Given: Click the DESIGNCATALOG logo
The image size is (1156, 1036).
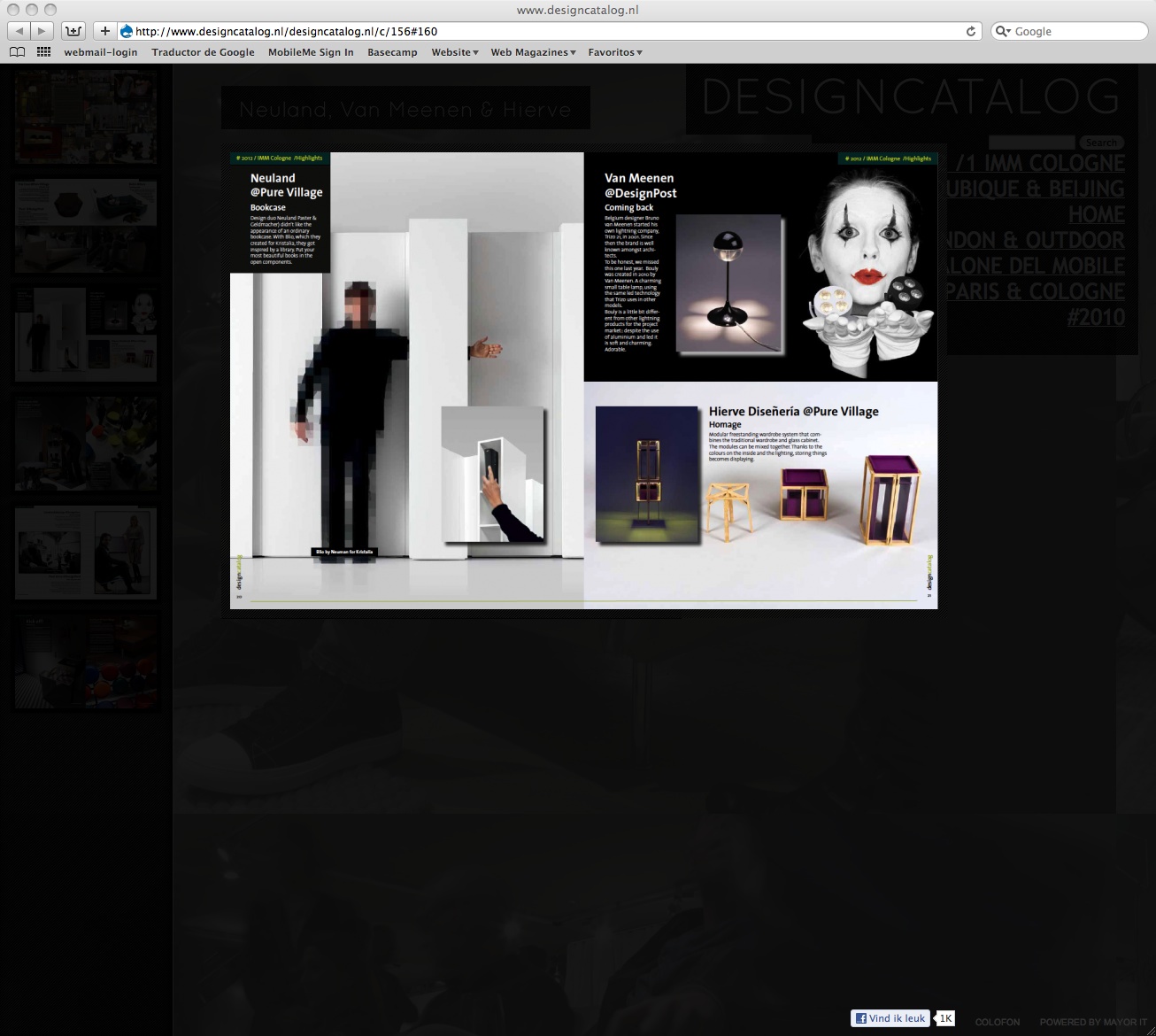Looking at the screenshot, I should [911, 97].
